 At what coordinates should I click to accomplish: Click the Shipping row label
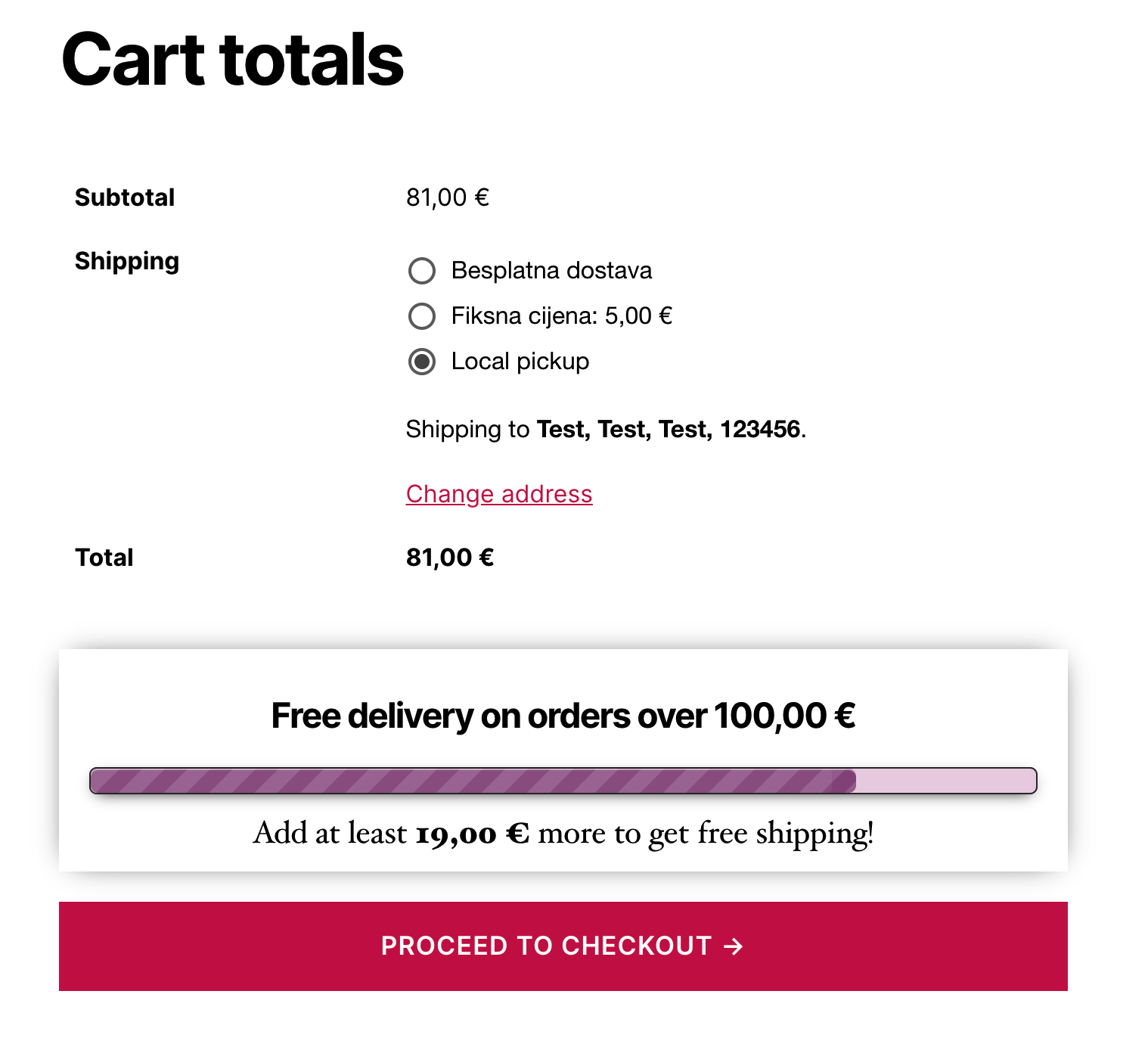point(127,261)
